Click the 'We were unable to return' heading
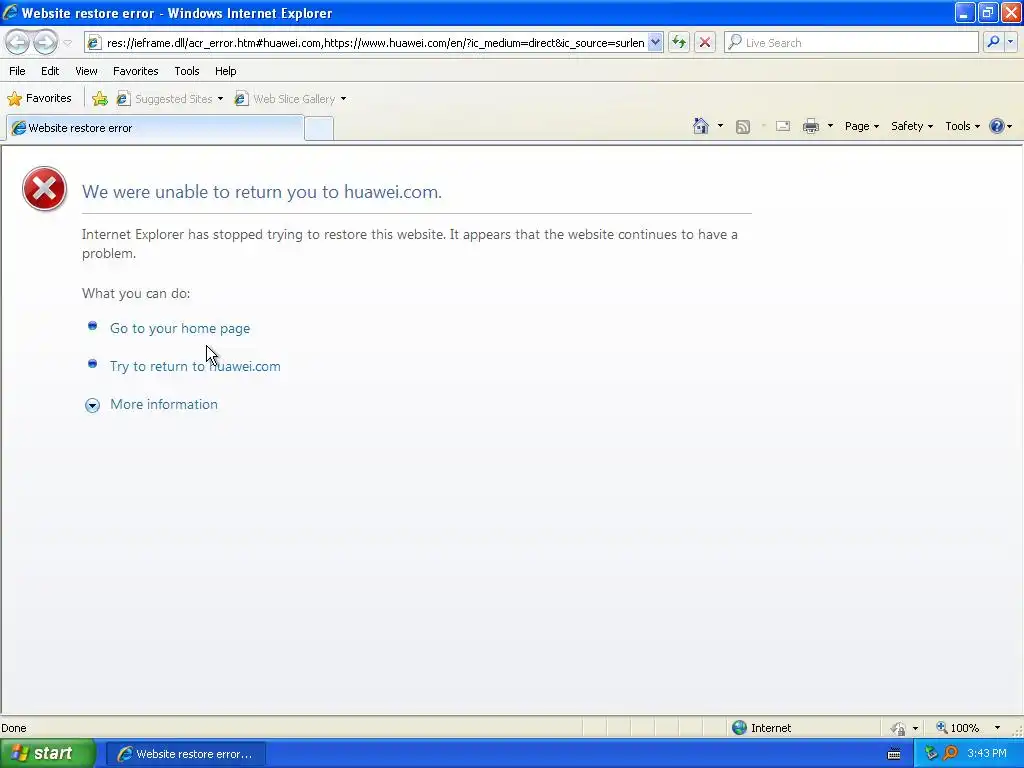 pos(262,192)
